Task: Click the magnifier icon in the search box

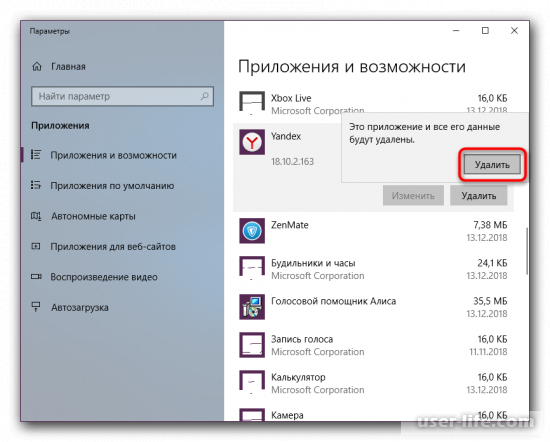Action: coord(204,96)
